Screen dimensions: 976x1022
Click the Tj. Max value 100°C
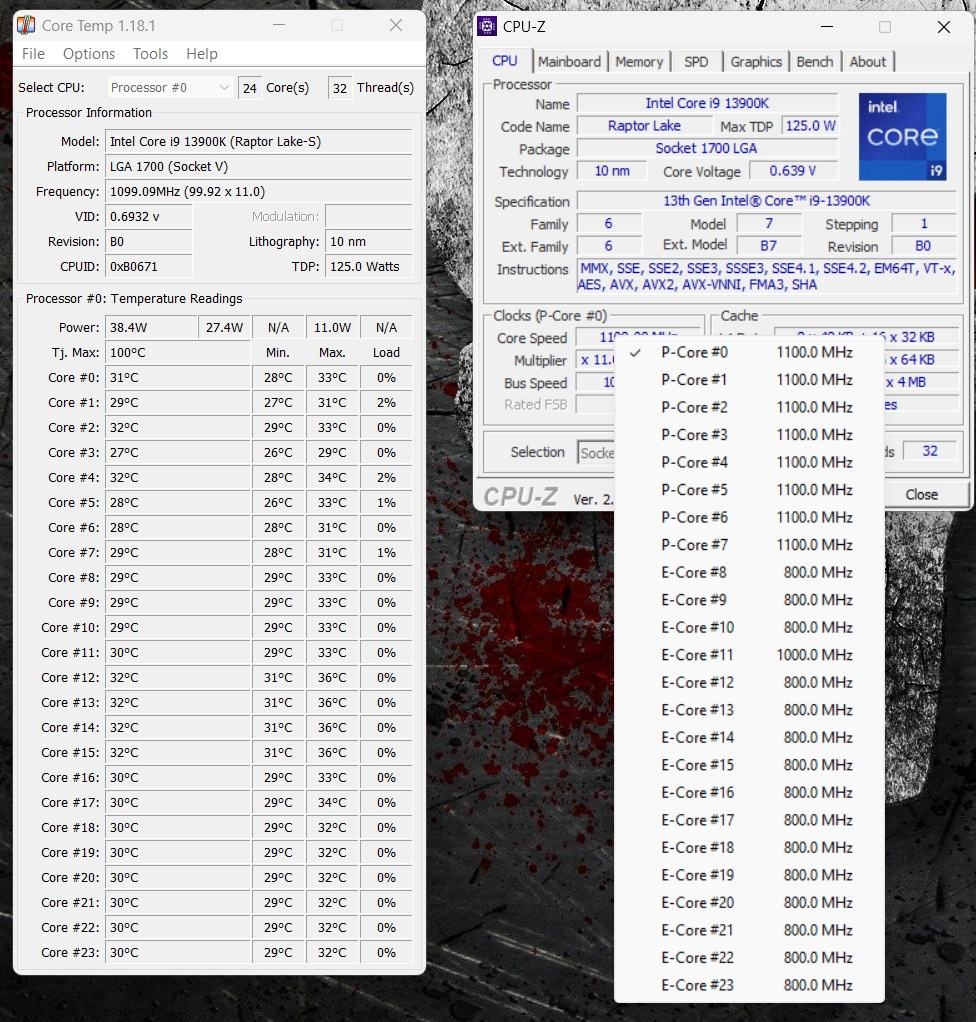[177, 353]
